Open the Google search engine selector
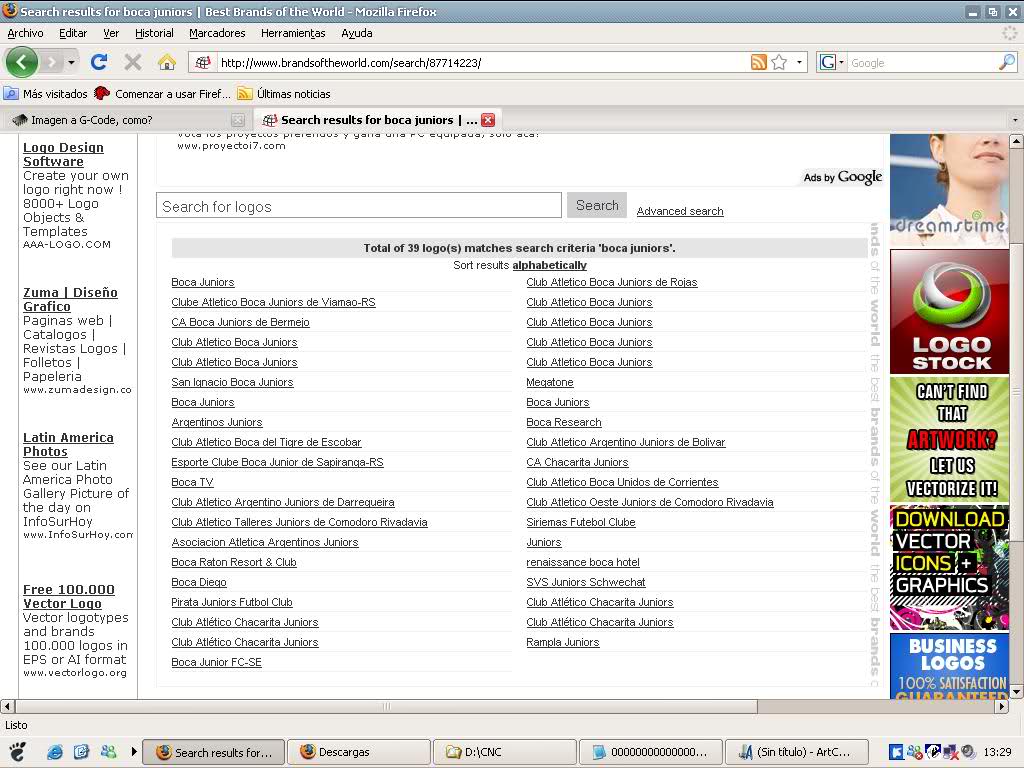Image resolution: width=1024 pixels, height=768 pixels. (x=831, y=63)
